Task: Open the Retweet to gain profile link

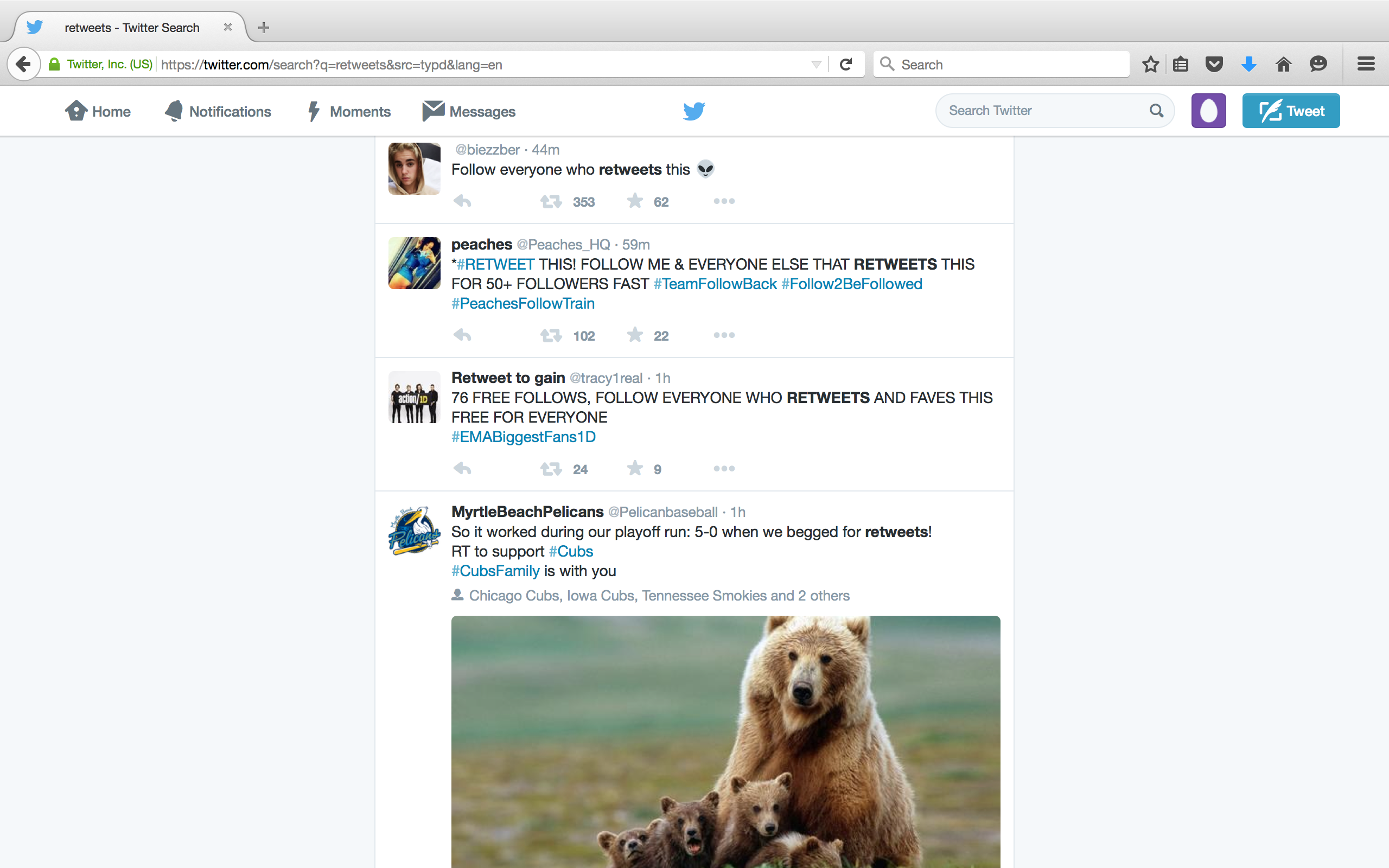Action: coord(508,378)
